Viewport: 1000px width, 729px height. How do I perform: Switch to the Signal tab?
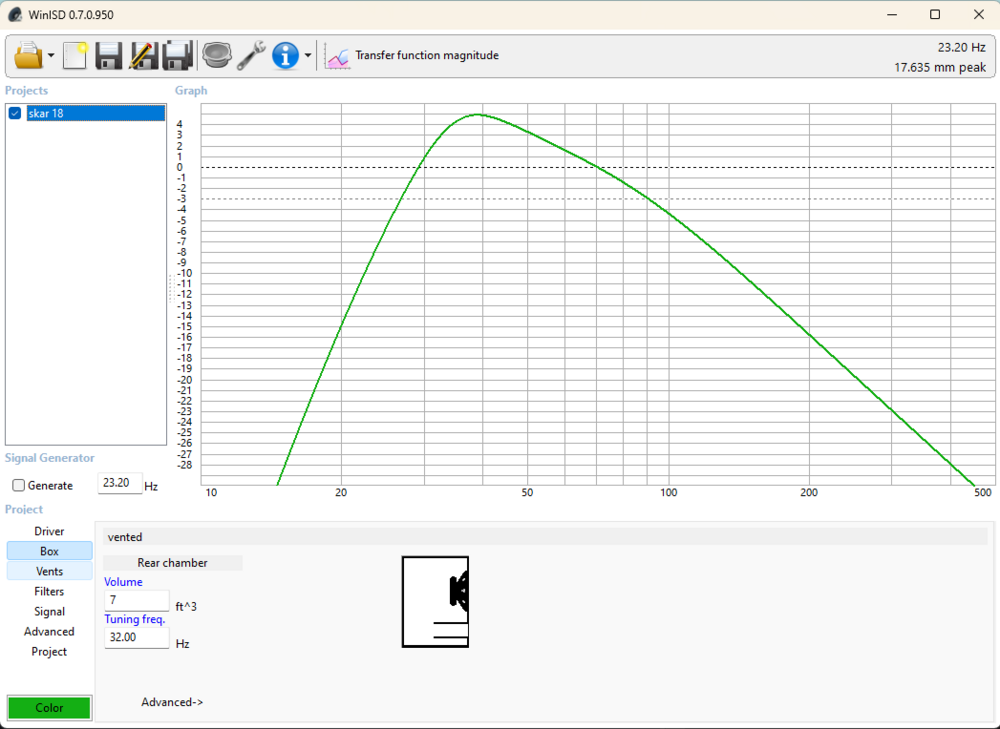49,612
